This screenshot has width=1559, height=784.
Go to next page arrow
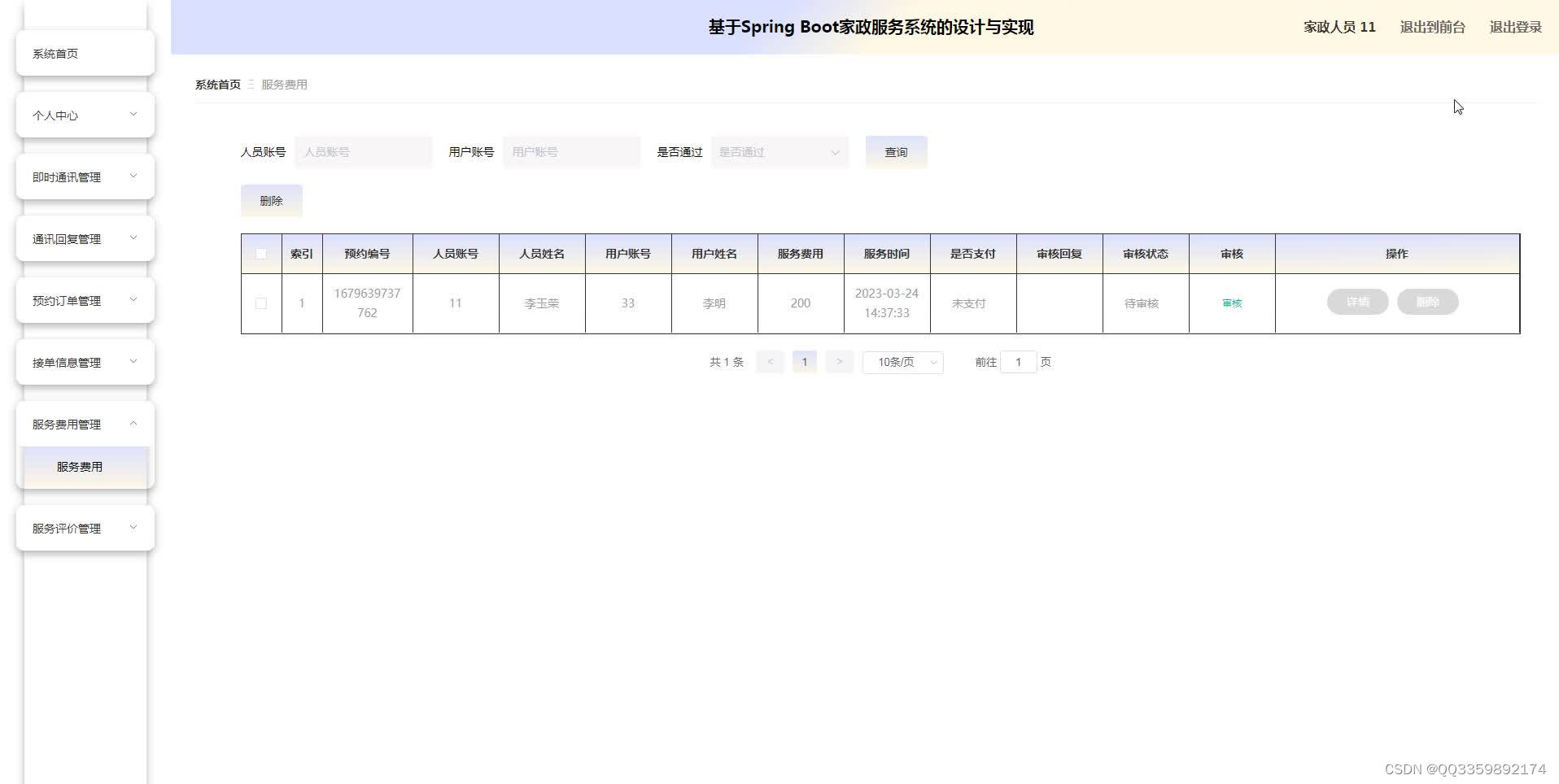[x=839, y=362]
